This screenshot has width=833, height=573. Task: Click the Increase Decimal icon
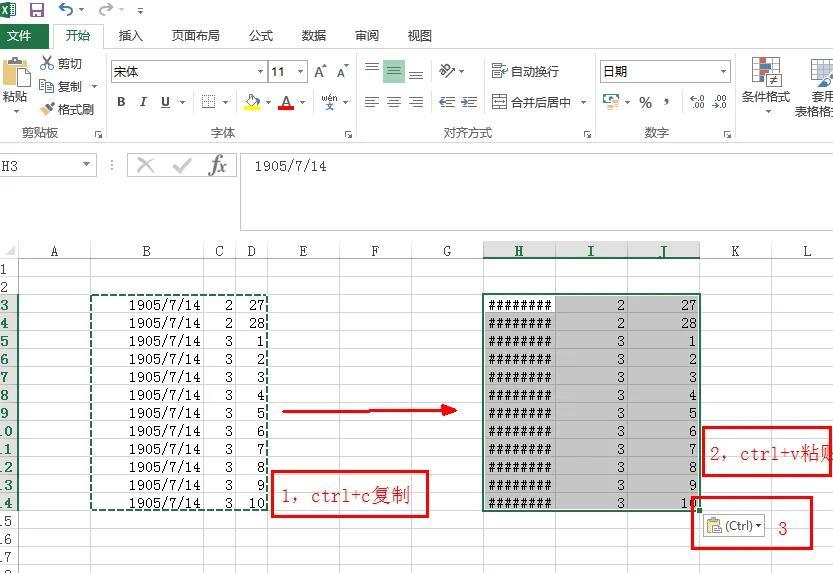click(697, 101)
